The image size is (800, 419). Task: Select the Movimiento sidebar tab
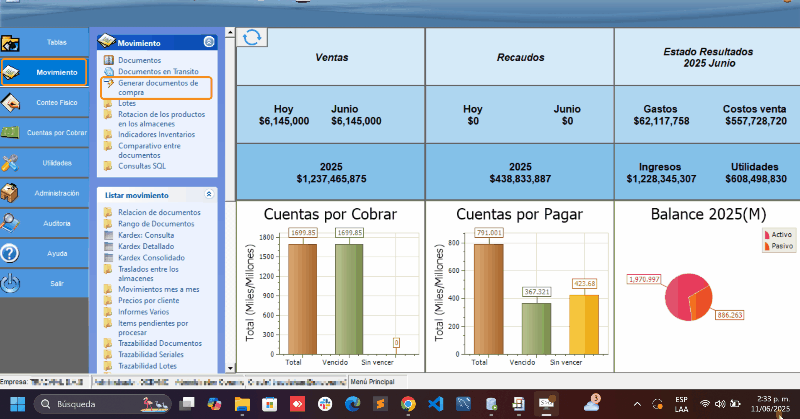[45, 73]
